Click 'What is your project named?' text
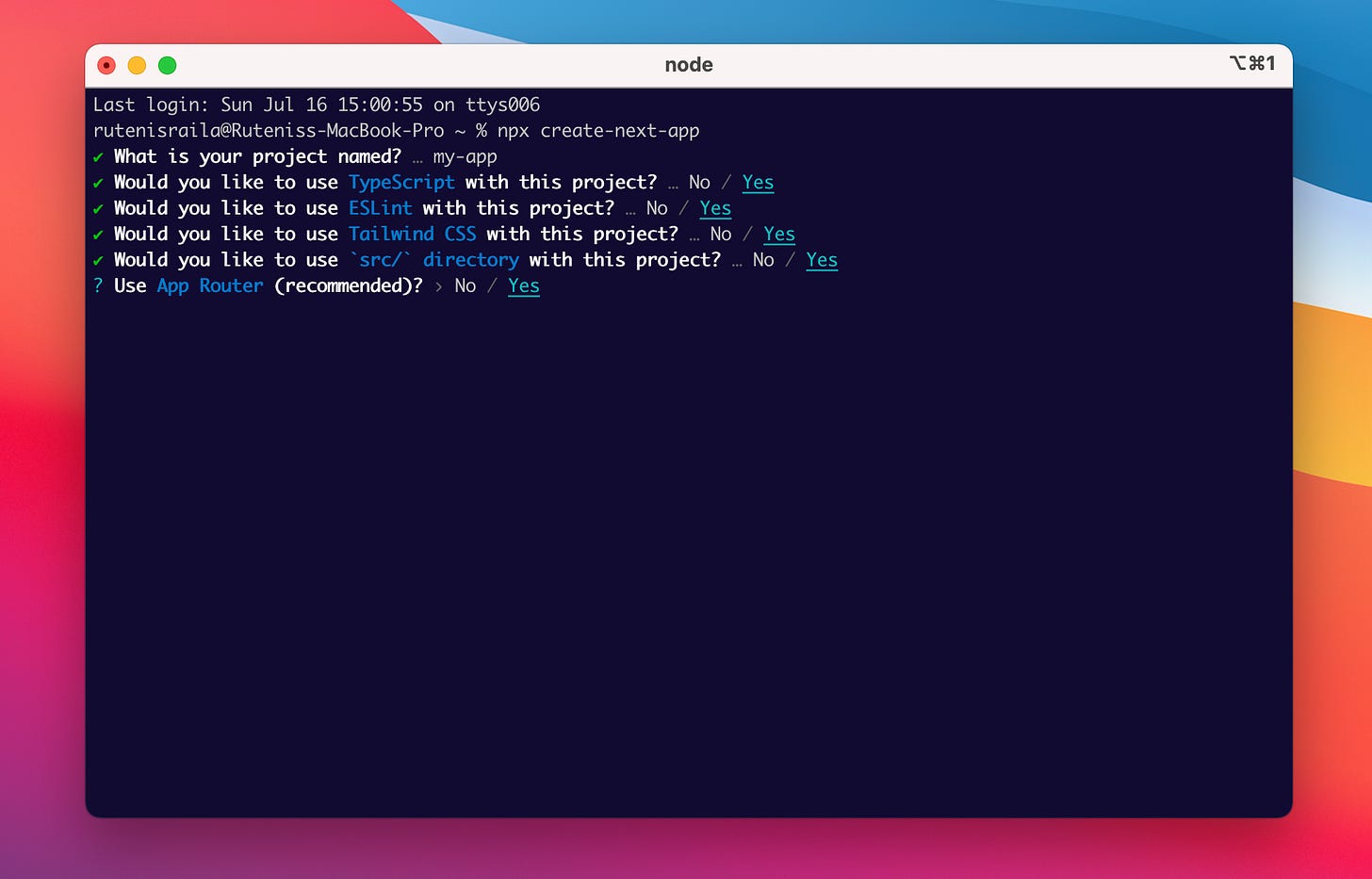Screen dimensions: 1372x879 (x=257, y=156)
